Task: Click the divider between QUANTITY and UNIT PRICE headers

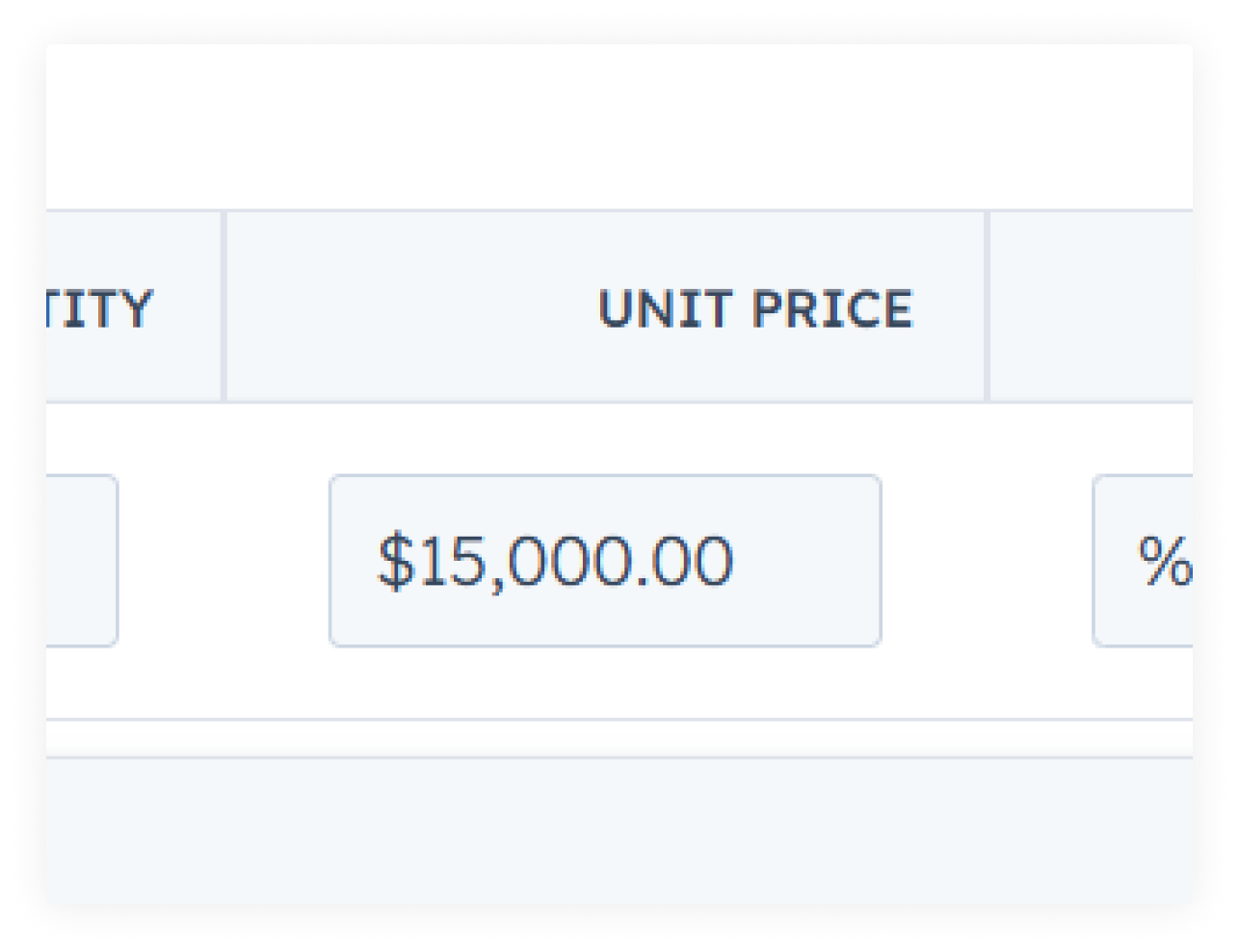Action: click(x=224, y=308)
